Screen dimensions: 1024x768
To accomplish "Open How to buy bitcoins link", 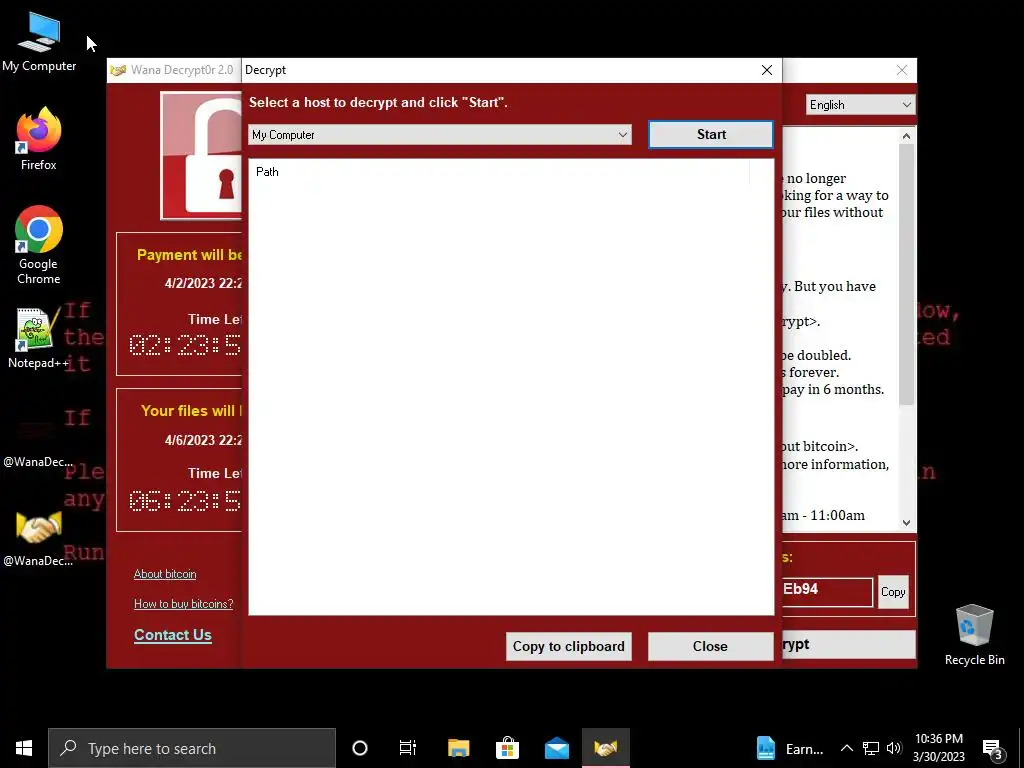I will pyautogui.click(x=184, y=604).
